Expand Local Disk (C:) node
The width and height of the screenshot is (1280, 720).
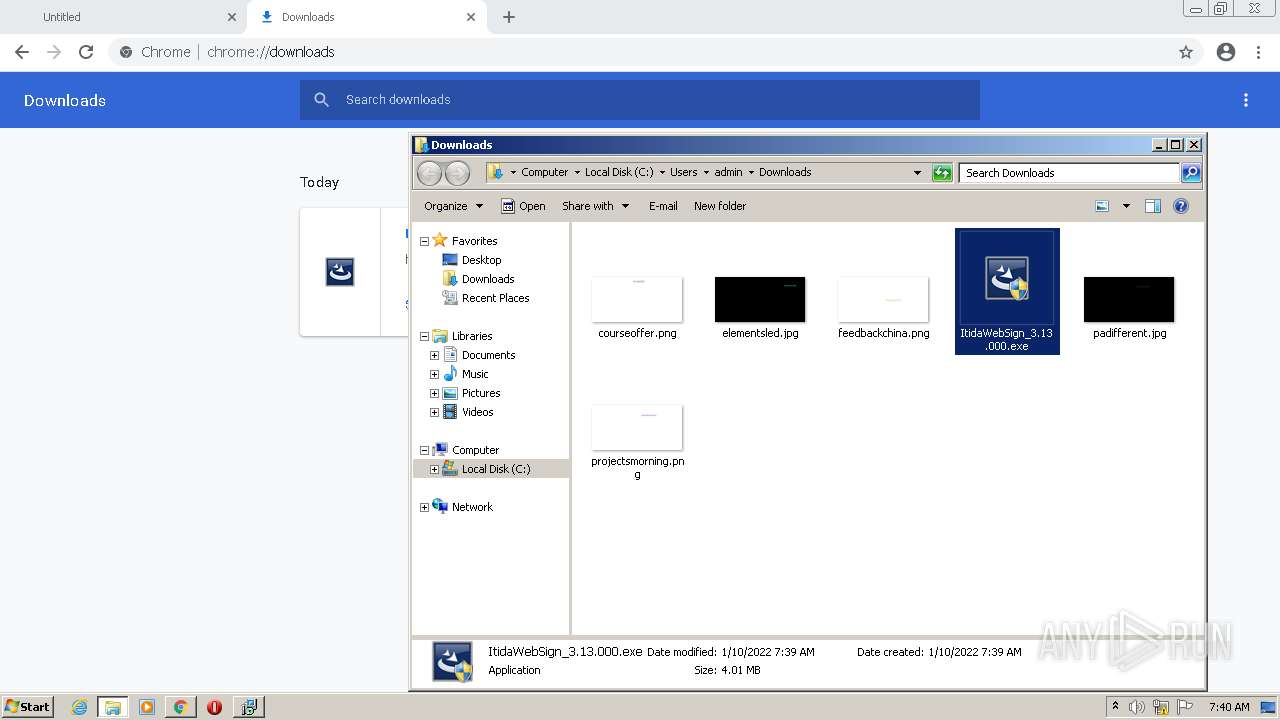click(x=434, y=469)
